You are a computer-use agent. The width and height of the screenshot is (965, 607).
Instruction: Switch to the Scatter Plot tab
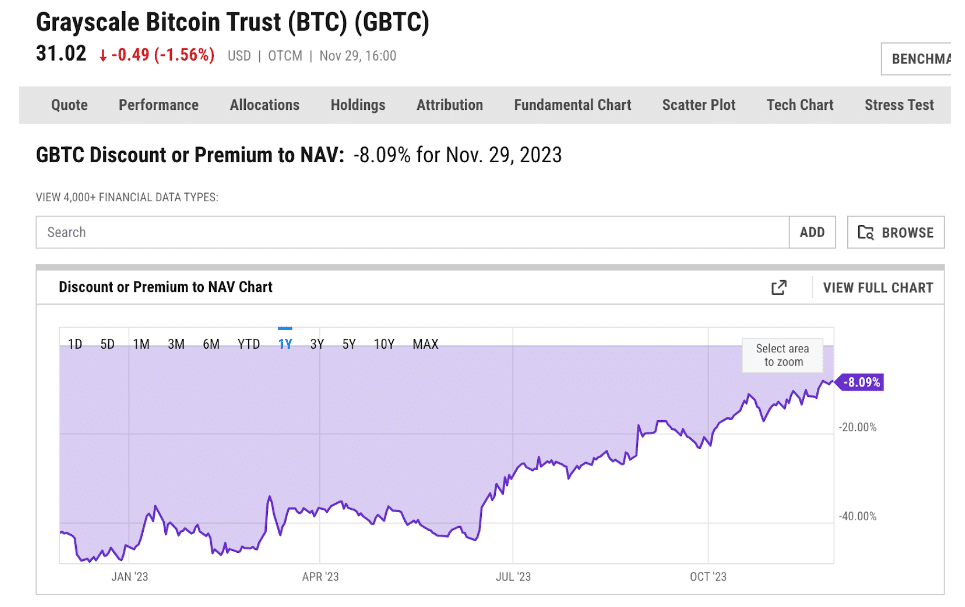[698, 104]
